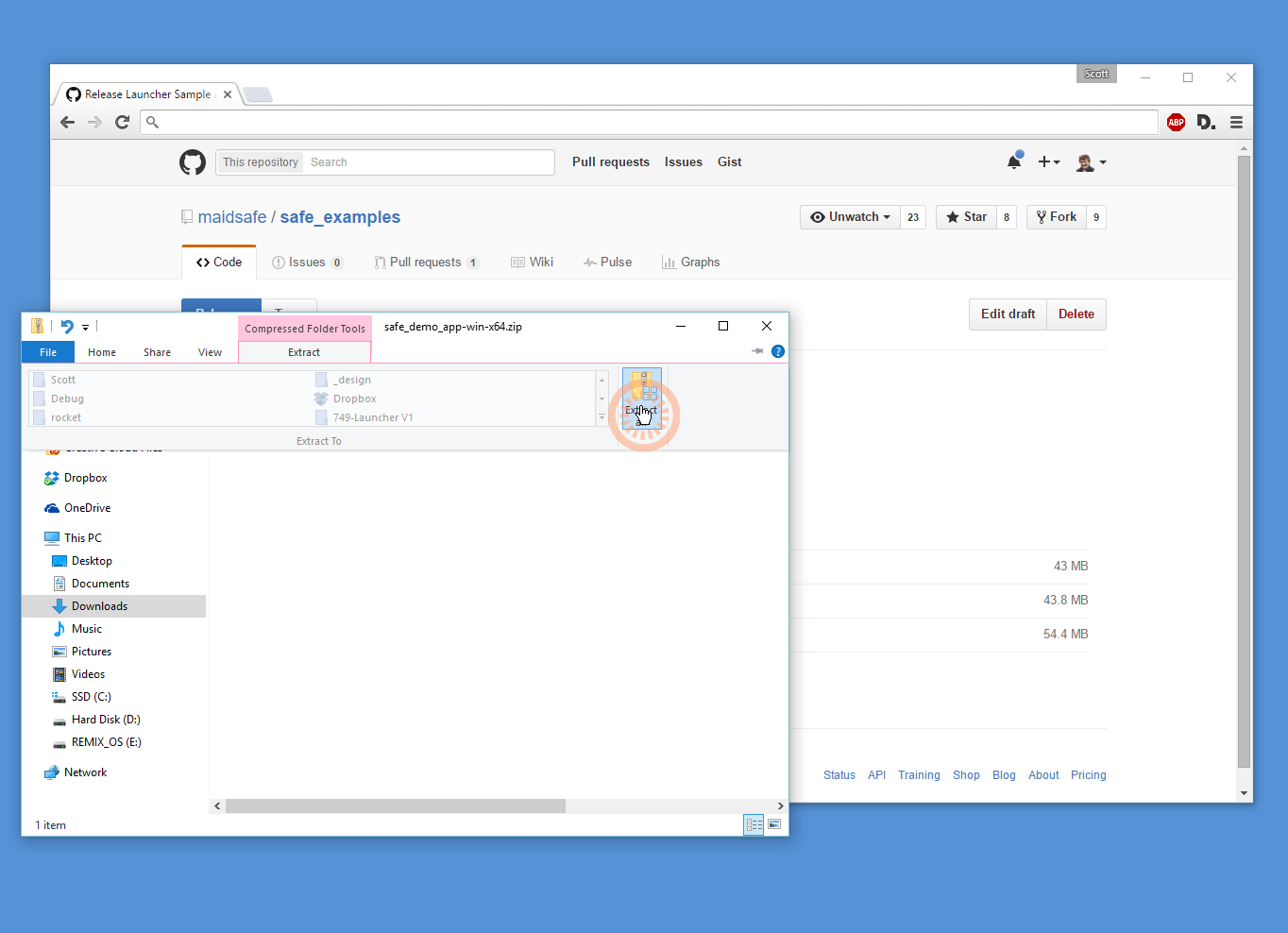This screenshot has width=1288, height=933.
Task: Click the GitHub octocat logo
Action: [193, 162]
